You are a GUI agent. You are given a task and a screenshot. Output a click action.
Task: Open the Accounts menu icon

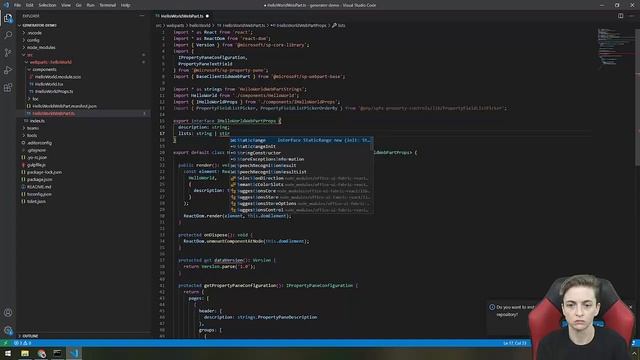coord(8,313)
